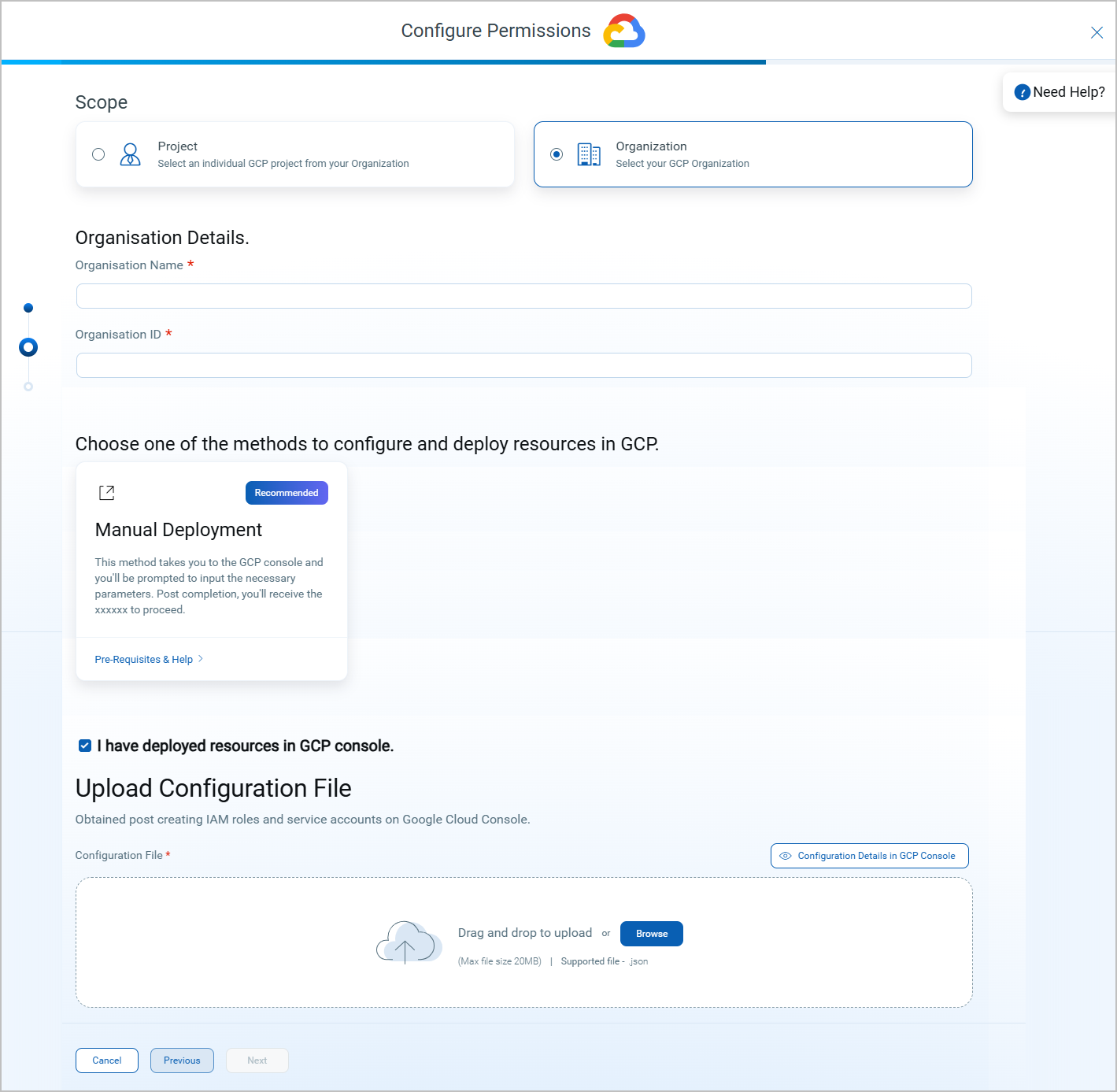Click the first step dot on progress tracker
The width and height of the screenshot is (1117, 1092).
pos(28,308)
